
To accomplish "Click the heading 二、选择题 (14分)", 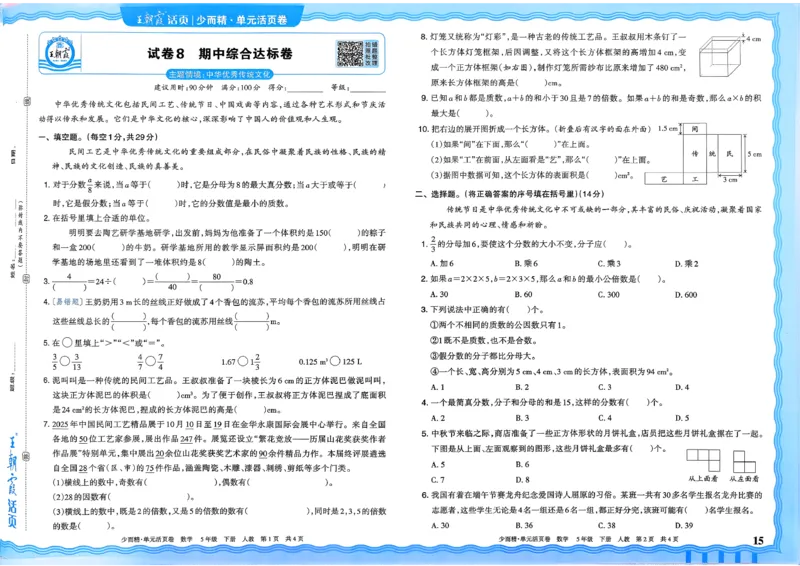I will coord(510,194).
